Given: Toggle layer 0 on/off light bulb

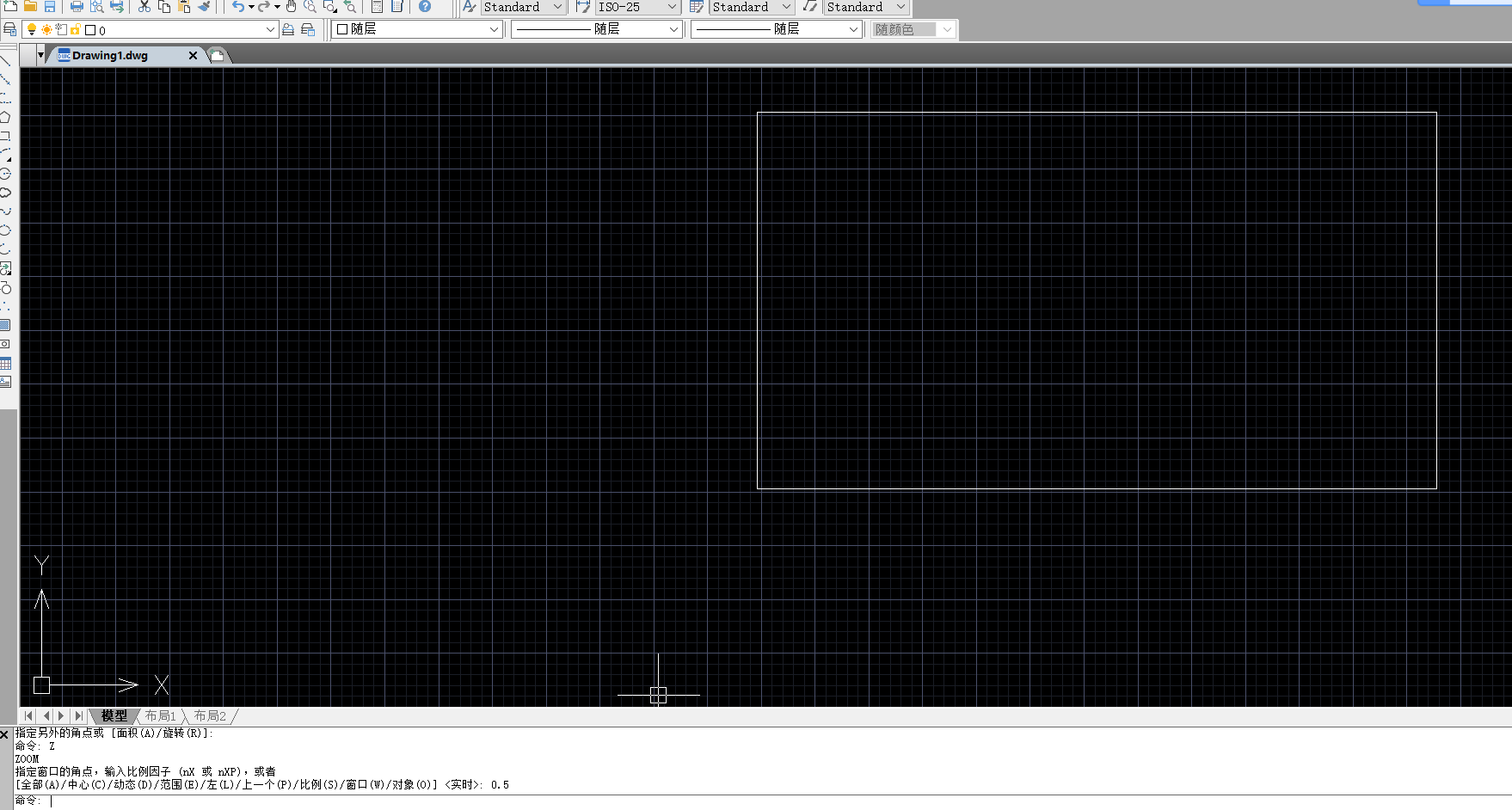Looking at the screenshot, I should [32, 30].
